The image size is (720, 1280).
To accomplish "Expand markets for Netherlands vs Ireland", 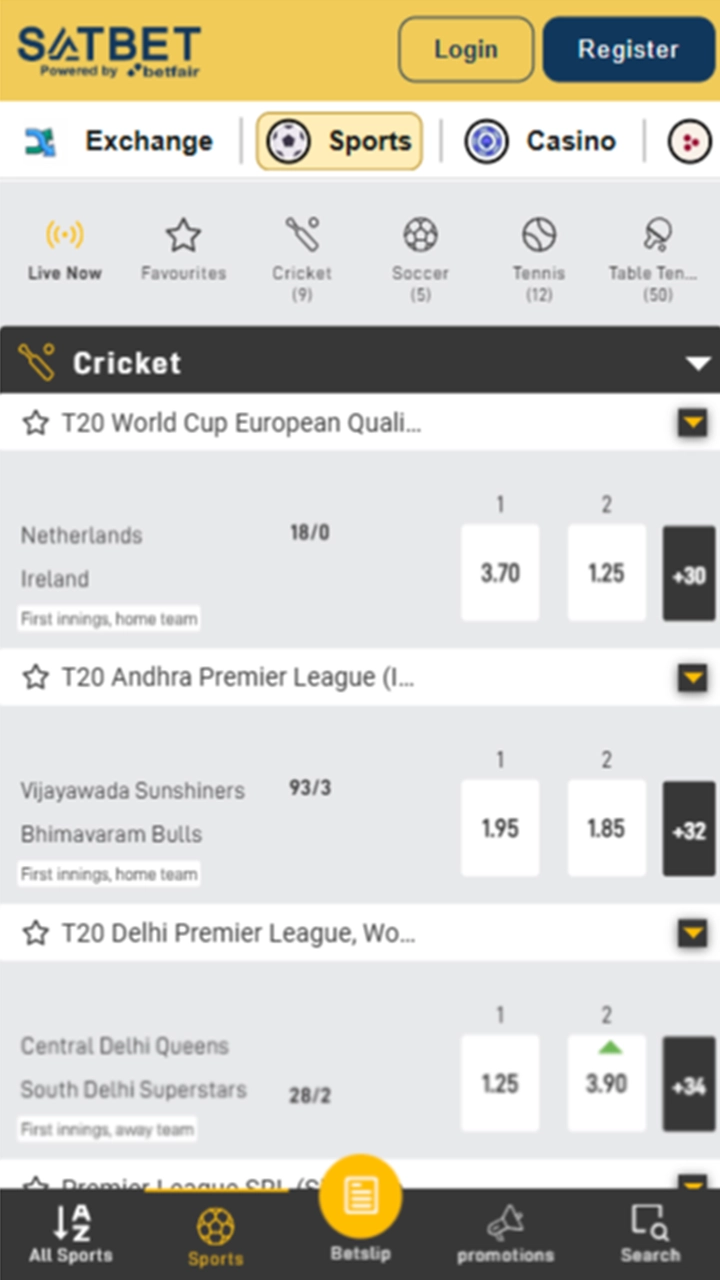I will coord(688,574).
